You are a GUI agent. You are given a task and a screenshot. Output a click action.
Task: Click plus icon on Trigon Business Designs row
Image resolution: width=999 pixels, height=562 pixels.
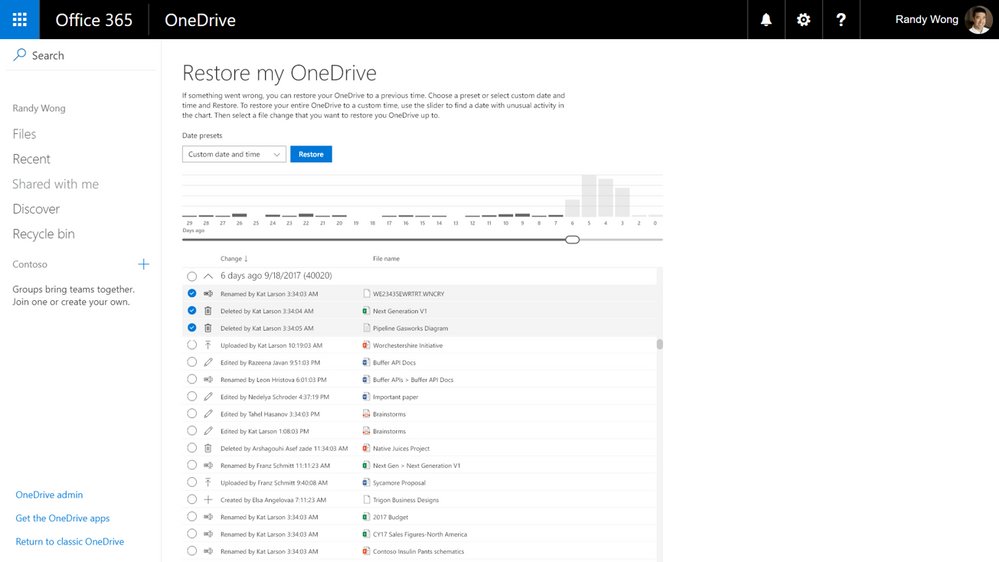[208, 500]
